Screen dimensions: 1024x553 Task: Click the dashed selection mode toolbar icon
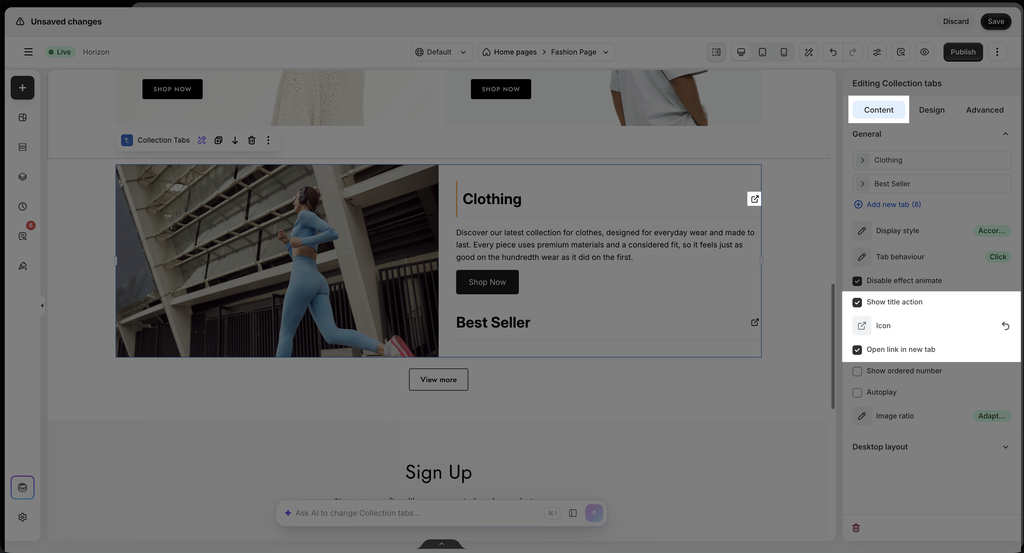[716, 52]
